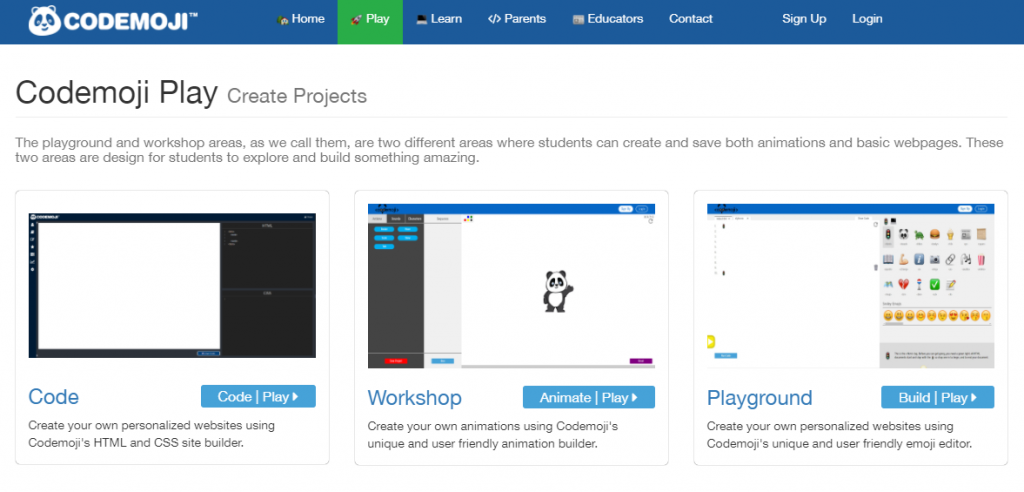Open the Workshop panda animation thumbnail
The width and height of the screenshot is (1024, 492).
pos(511,286)
